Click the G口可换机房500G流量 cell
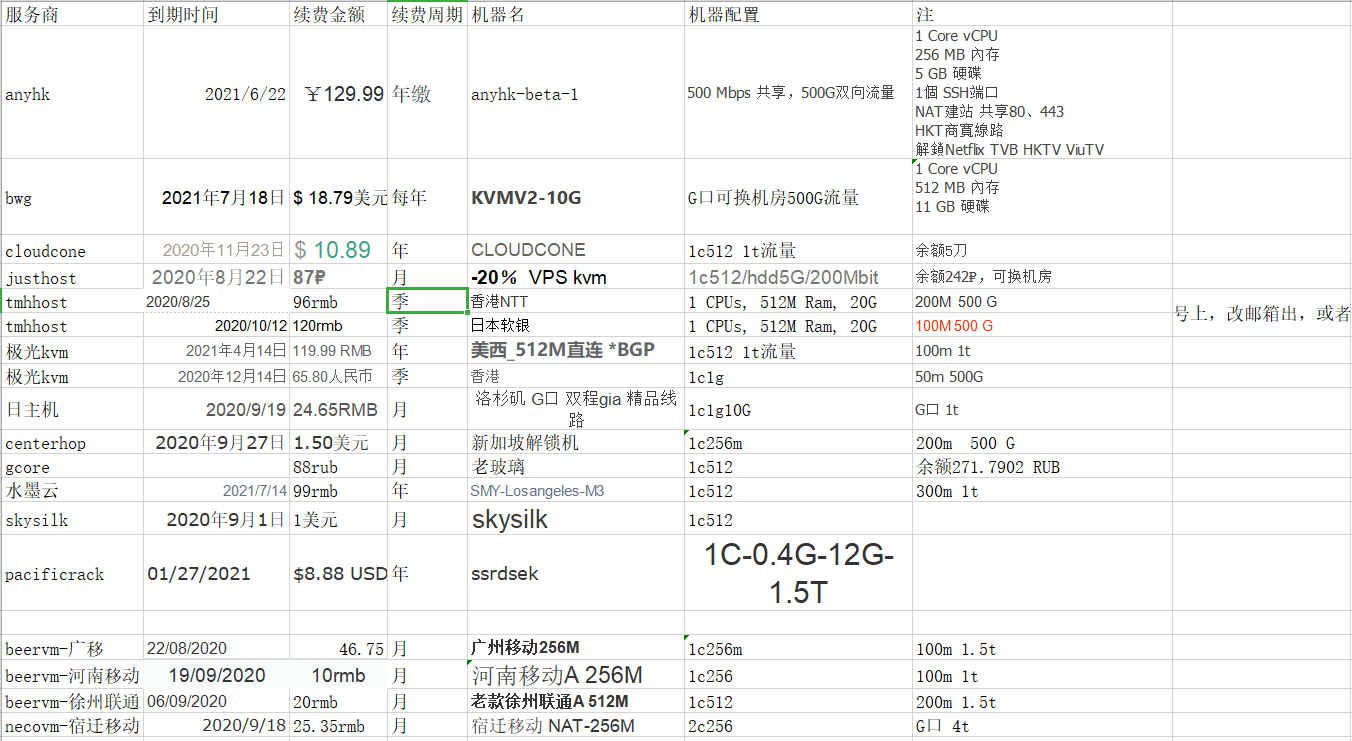Screen dimensions: 1352x741 click(798, 197)
